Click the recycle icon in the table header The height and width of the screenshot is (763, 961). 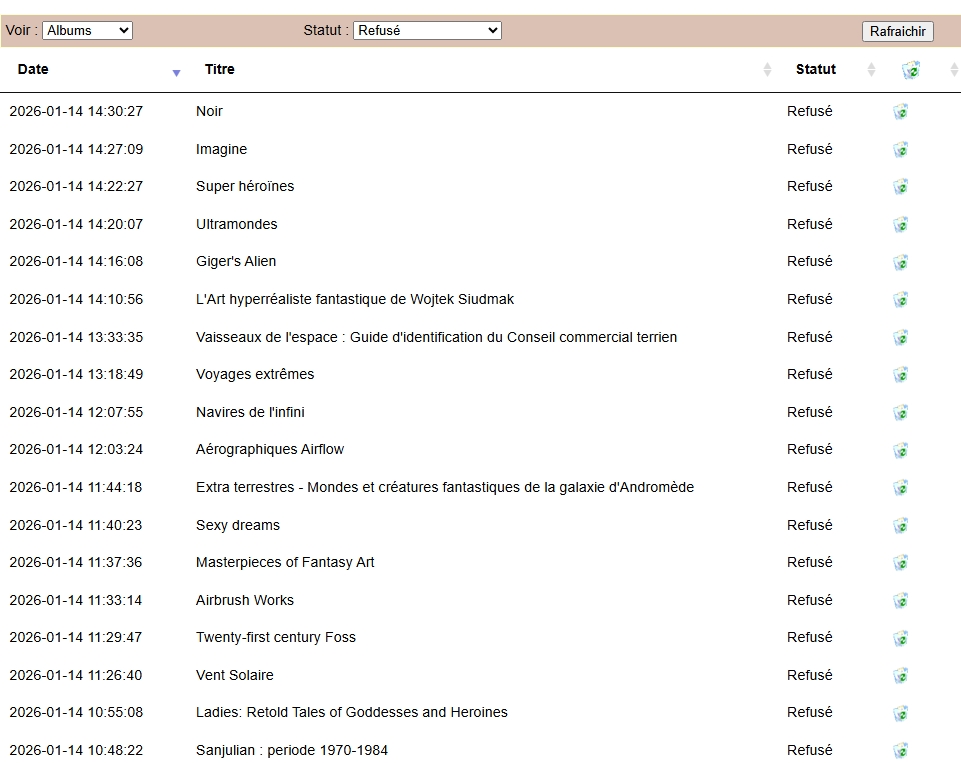911,70
